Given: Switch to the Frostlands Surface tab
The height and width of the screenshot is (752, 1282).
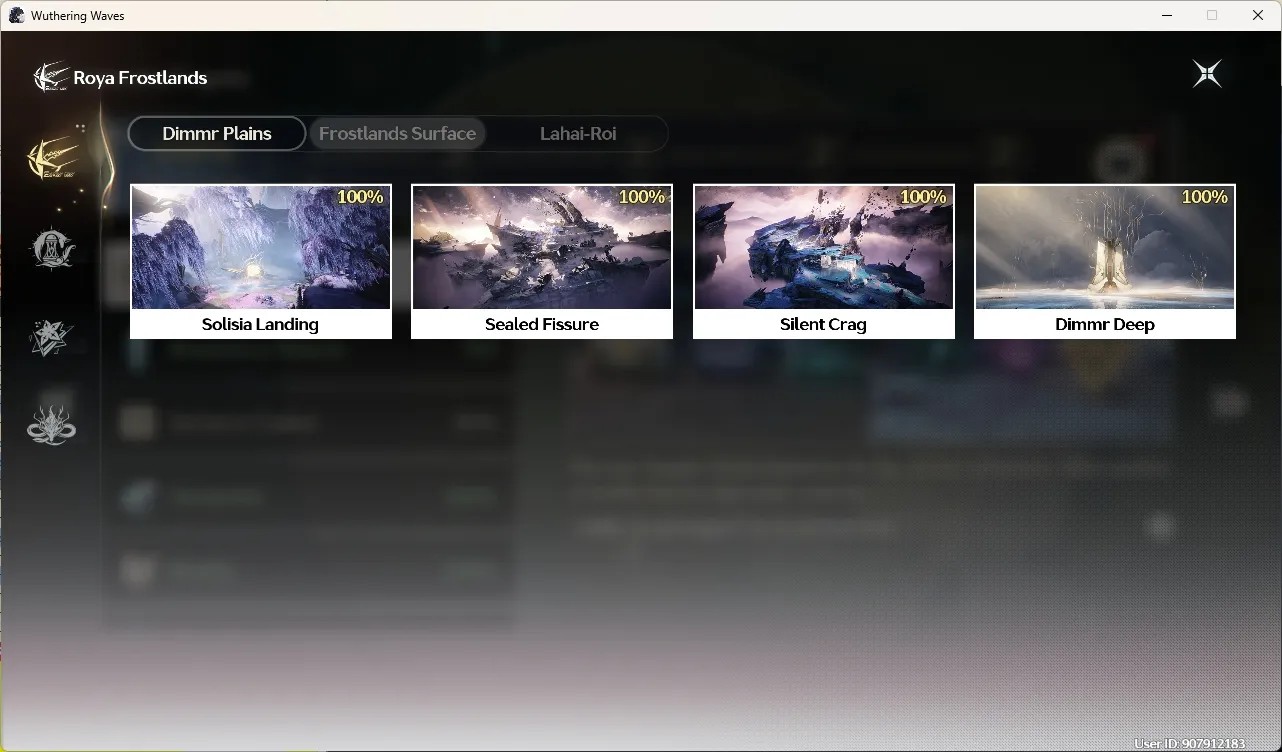Looking at the screenshot, I should click(397, 134).
